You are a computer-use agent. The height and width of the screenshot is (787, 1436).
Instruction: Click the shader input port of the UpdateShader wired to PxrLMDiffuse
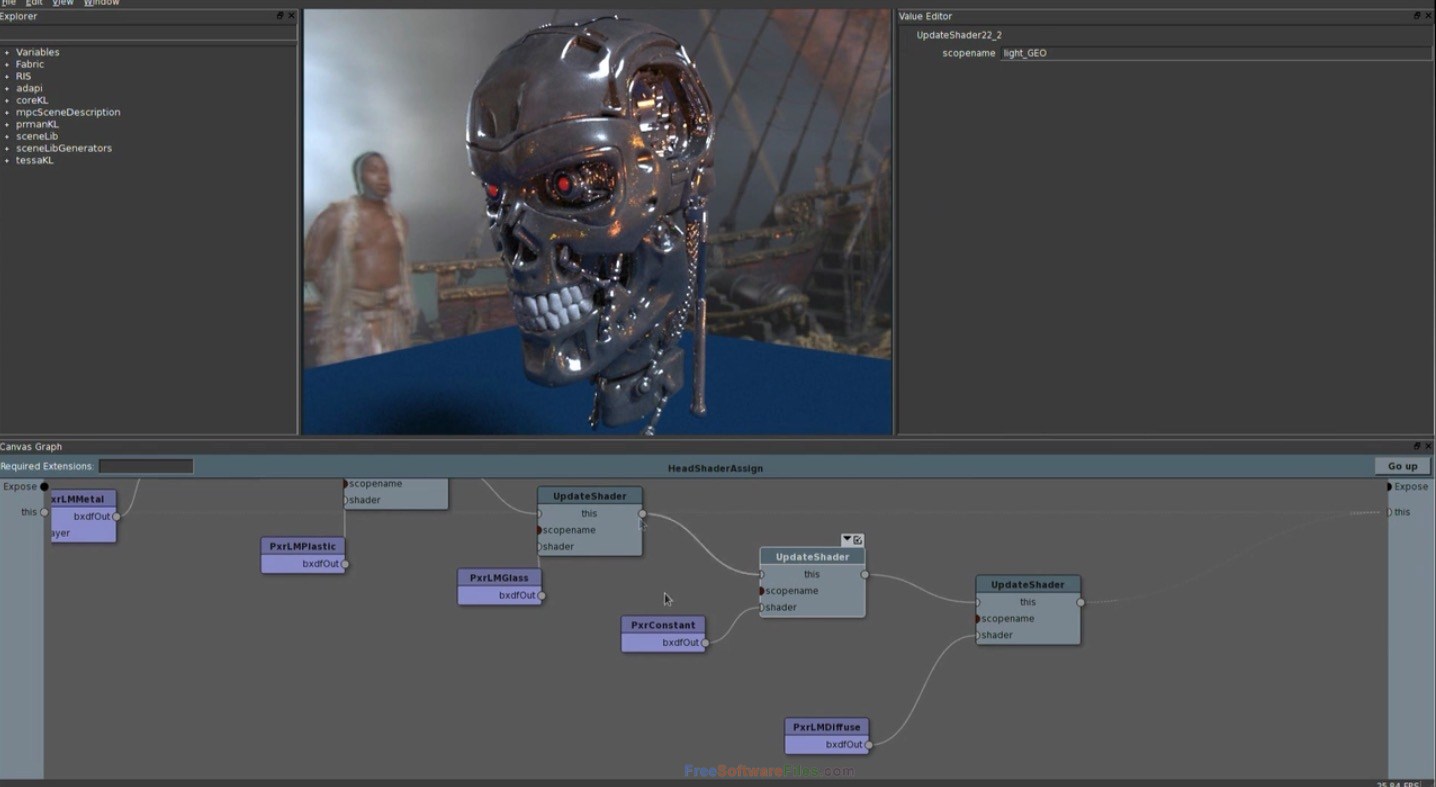click(978, 635)
